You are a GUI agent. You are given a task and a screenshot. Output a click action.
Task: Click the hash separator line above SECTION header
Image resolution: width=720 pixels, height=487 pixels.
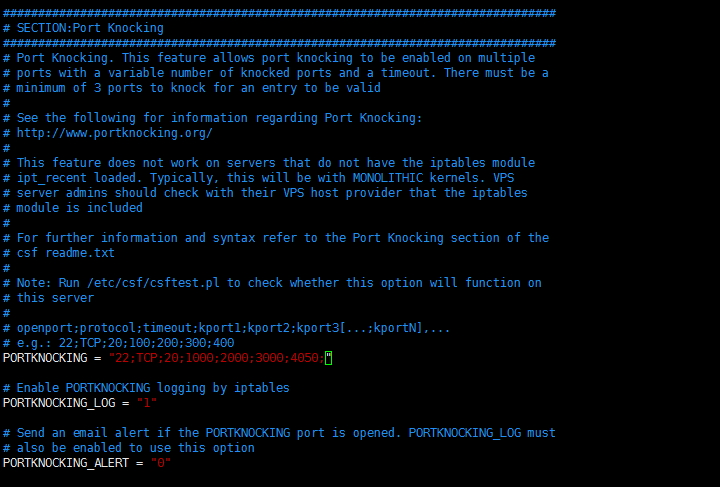279,13
